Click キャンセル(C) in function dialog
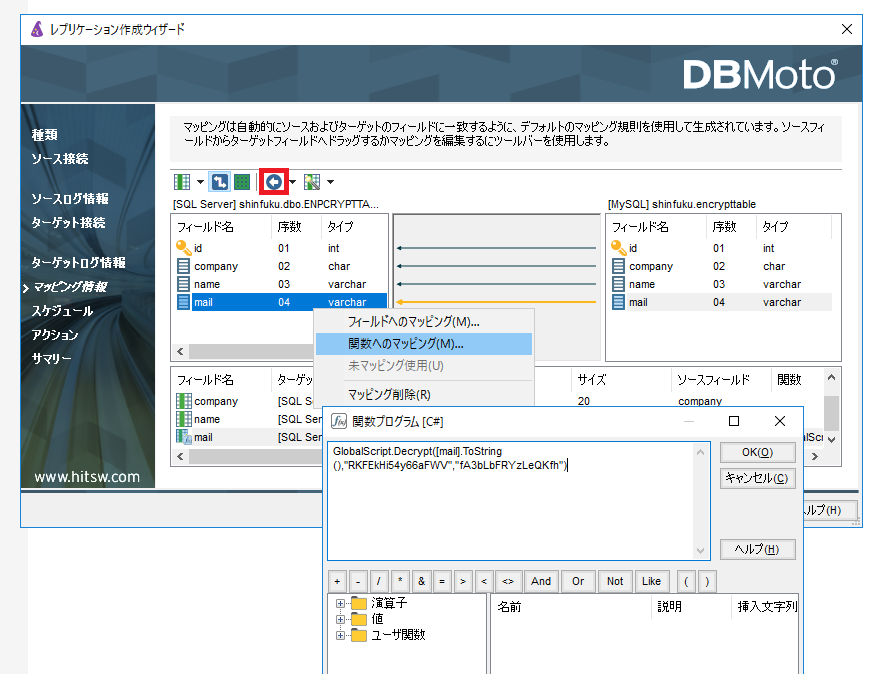The width and height of the screenshot is (889, 674). click(757, 478)
